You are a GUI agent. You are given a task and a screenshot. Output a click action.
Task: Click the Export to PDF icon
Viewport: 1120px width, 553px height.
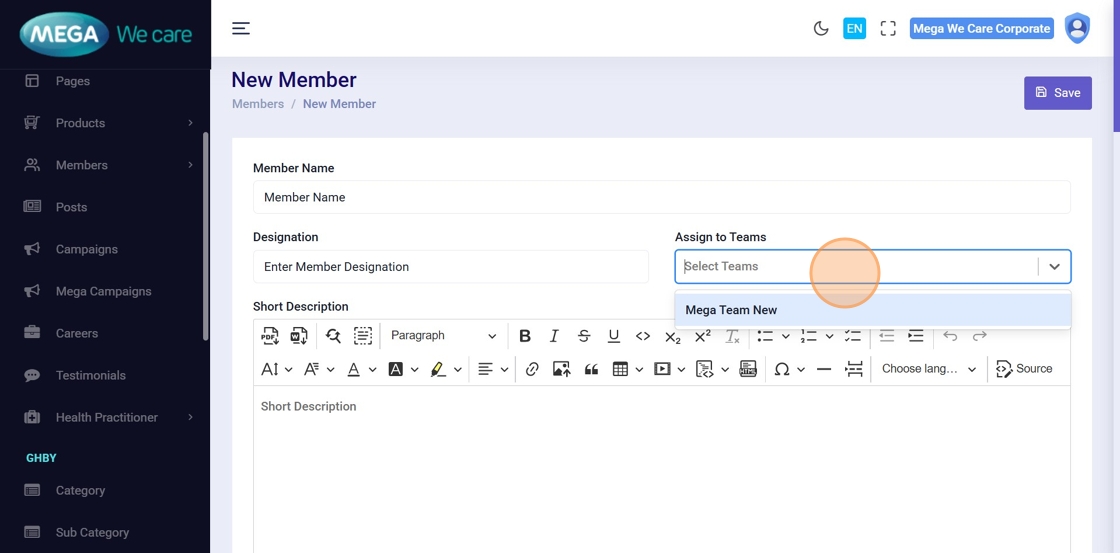point(270,336)
